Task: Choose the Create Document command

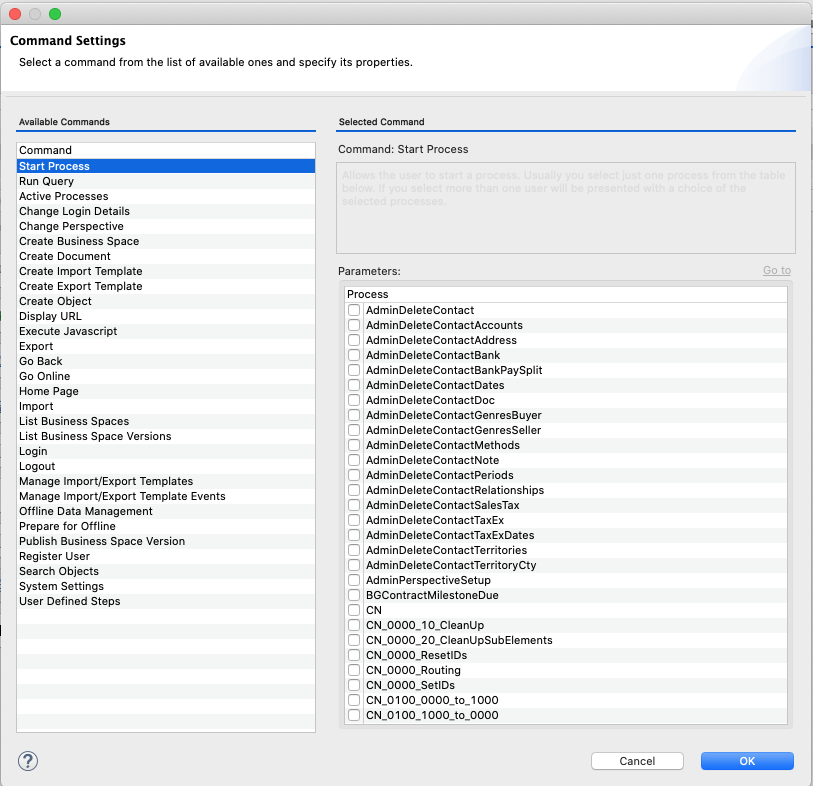Action: [x=166, y=257]
